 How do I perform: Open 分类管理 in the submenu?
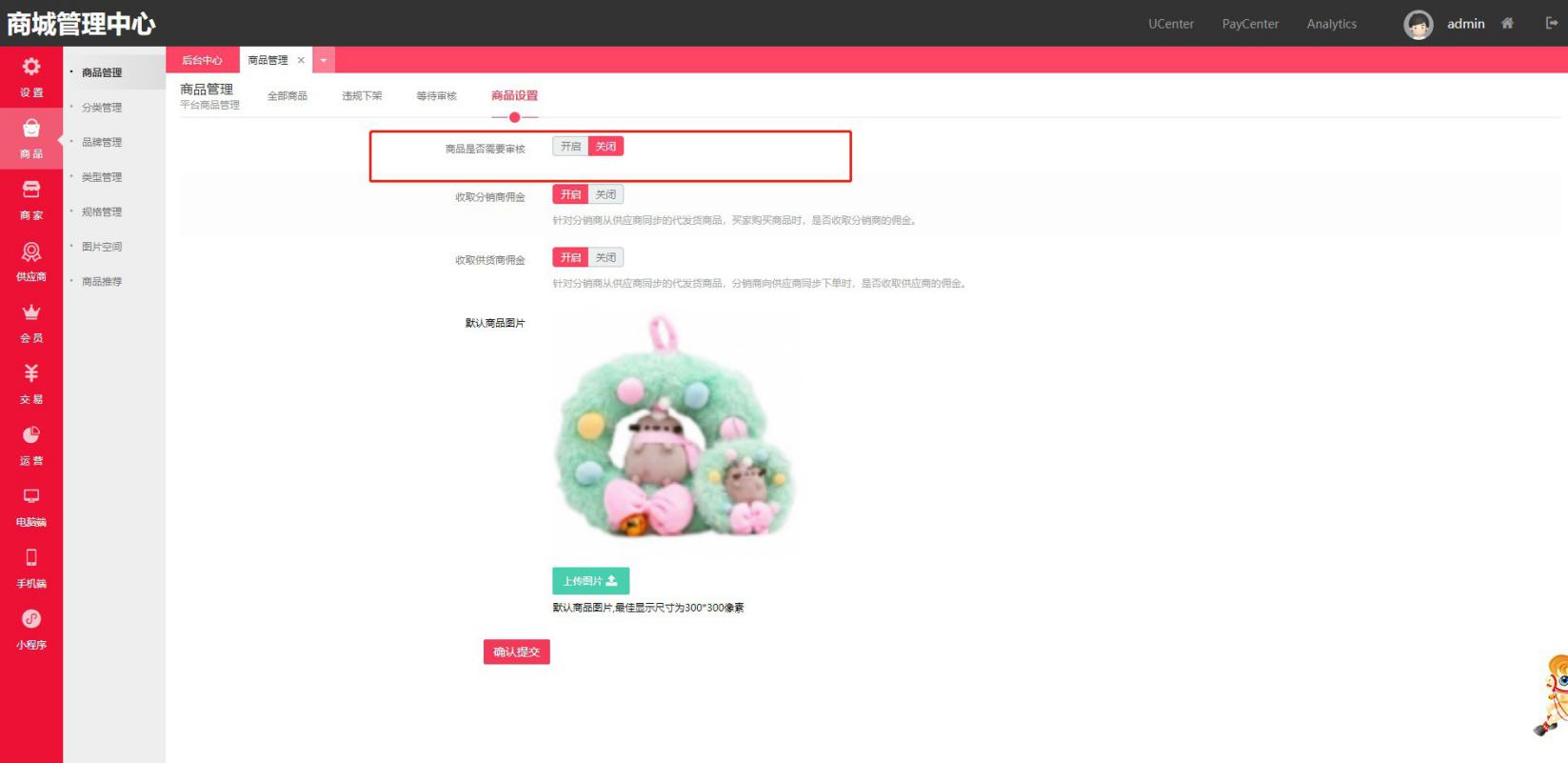coord(102,108)
